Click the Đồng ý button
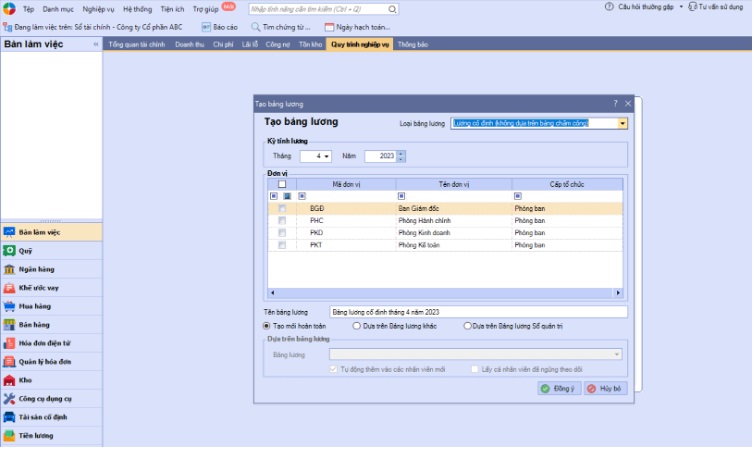 tap(558, 388)
